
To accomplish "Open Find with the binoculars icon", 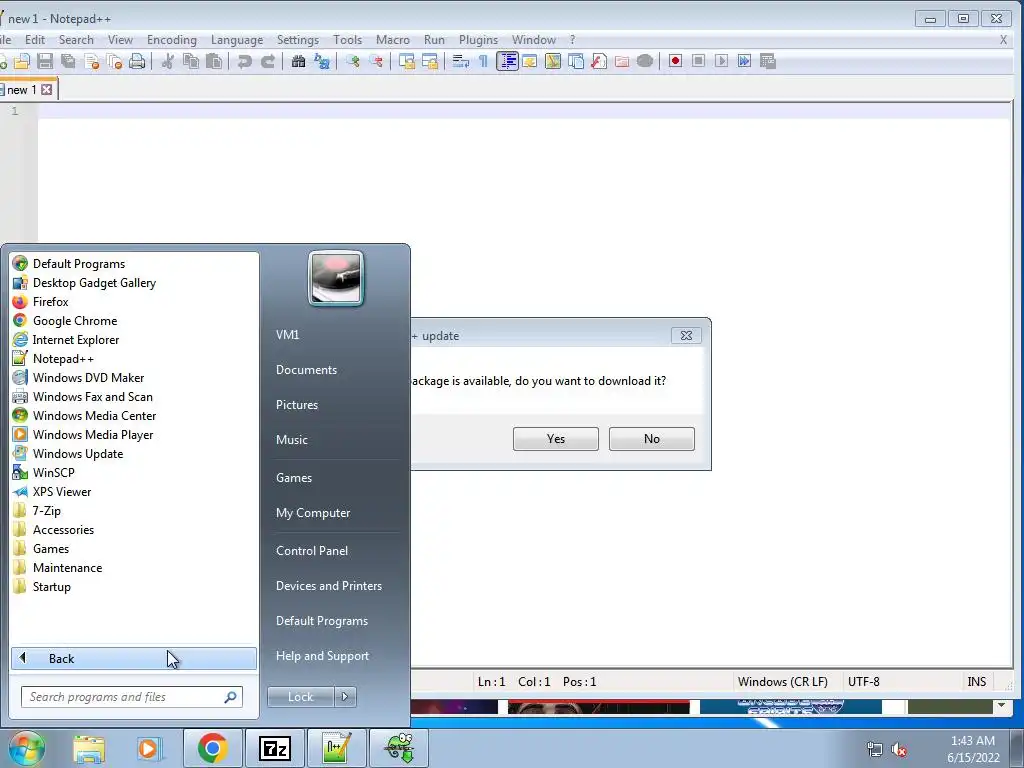I will [x=298, y=61].
